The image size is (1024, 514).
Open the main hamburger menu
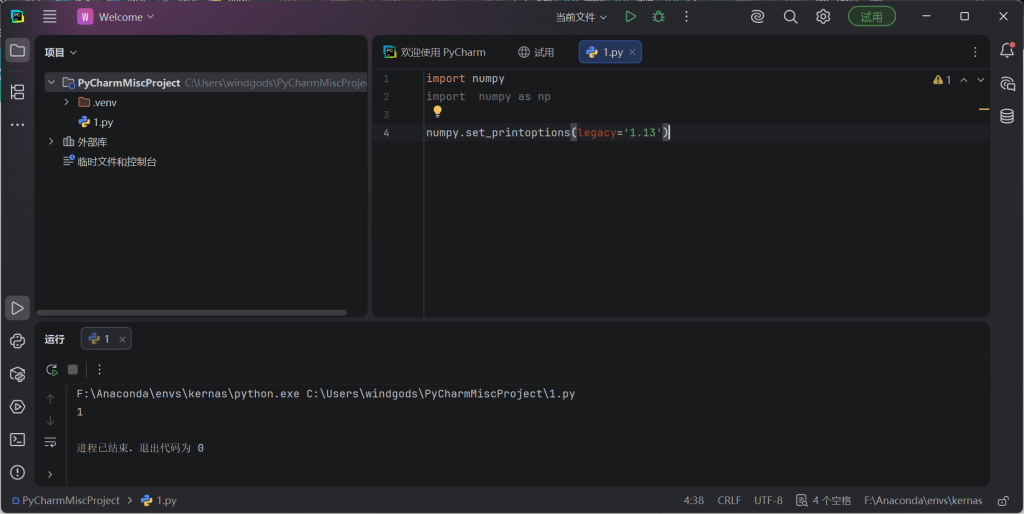(50, 17)
